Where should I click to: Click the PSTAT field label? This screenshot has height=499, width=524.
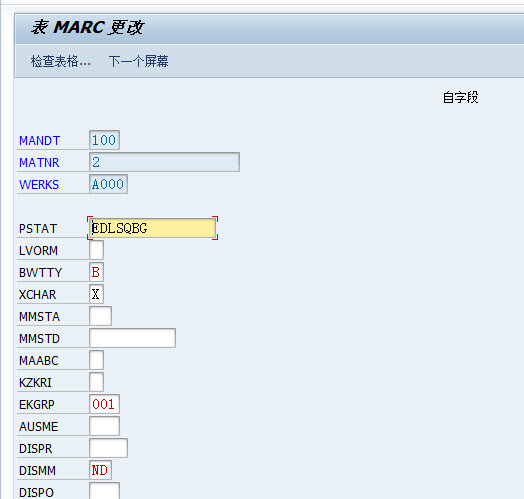point(38,229)
